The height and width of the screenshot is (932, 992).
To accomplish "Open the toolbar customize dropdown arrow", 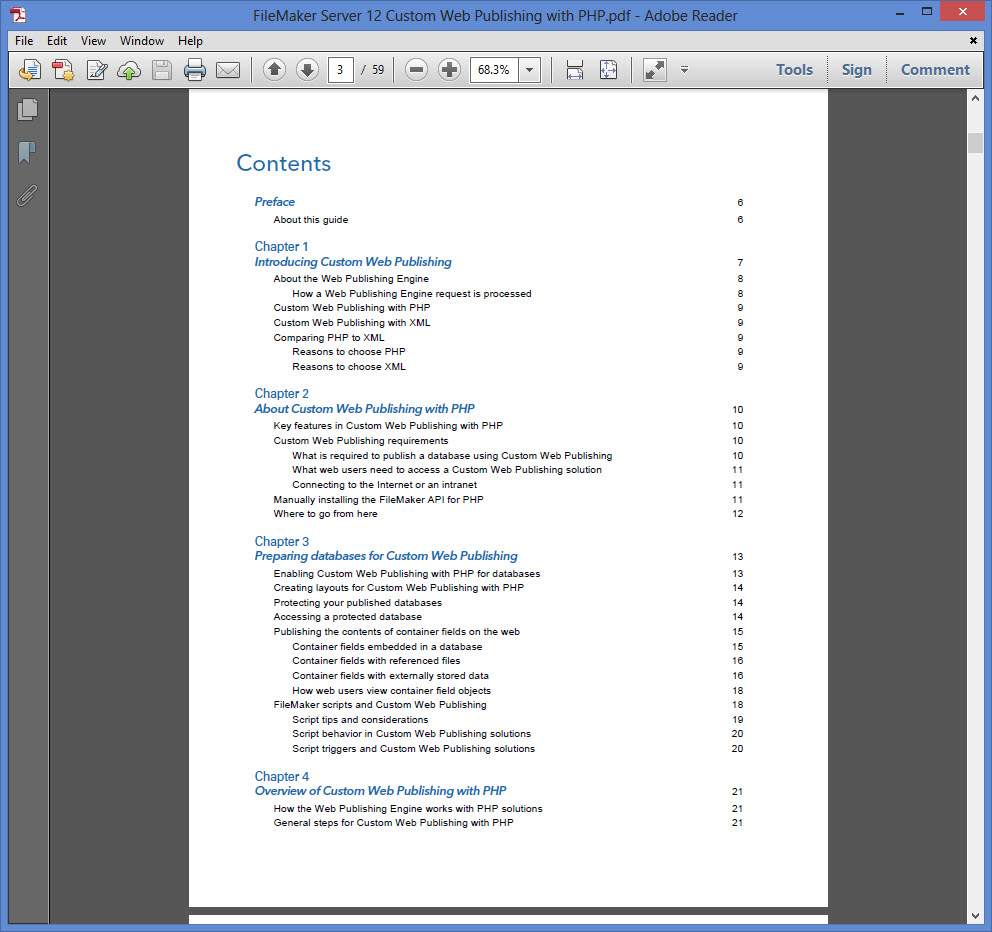I will 684,70.
